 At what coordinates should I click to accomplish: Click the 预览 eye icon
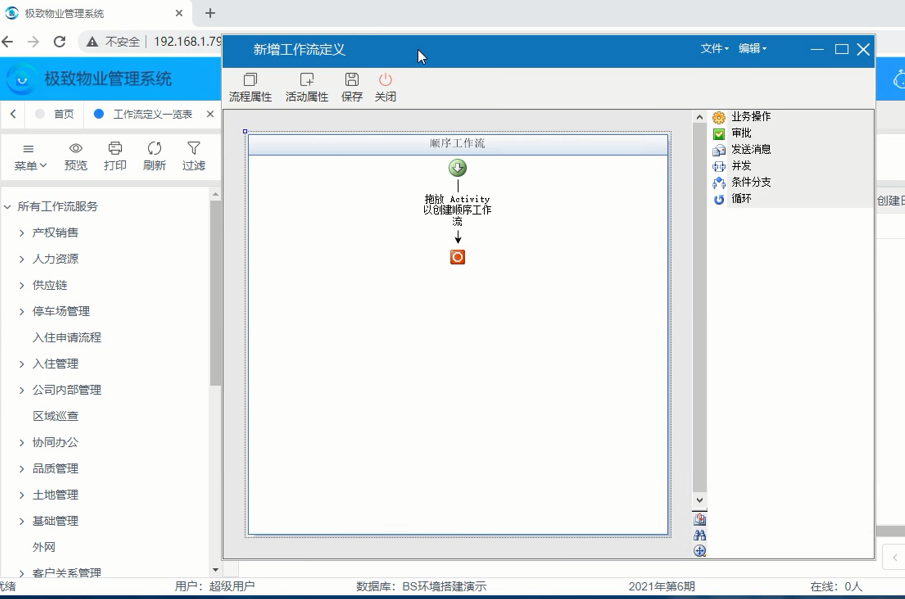point(76,148)
